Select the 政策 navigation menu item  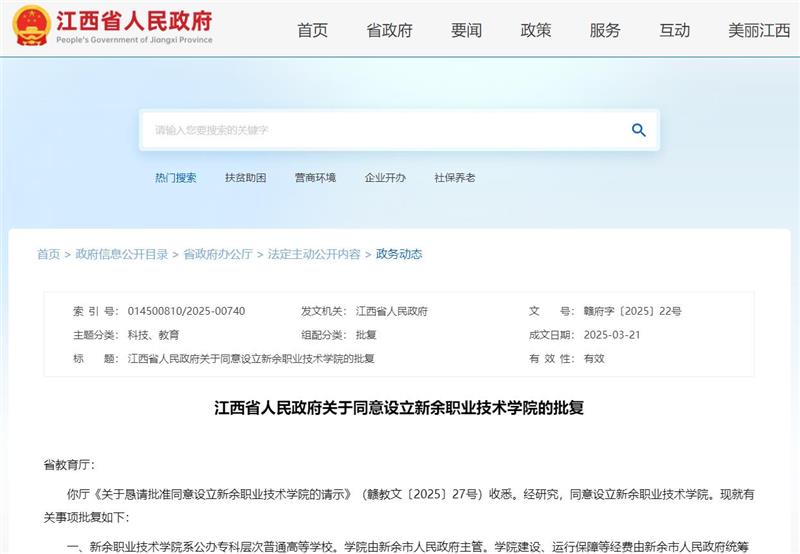[536, 31]
